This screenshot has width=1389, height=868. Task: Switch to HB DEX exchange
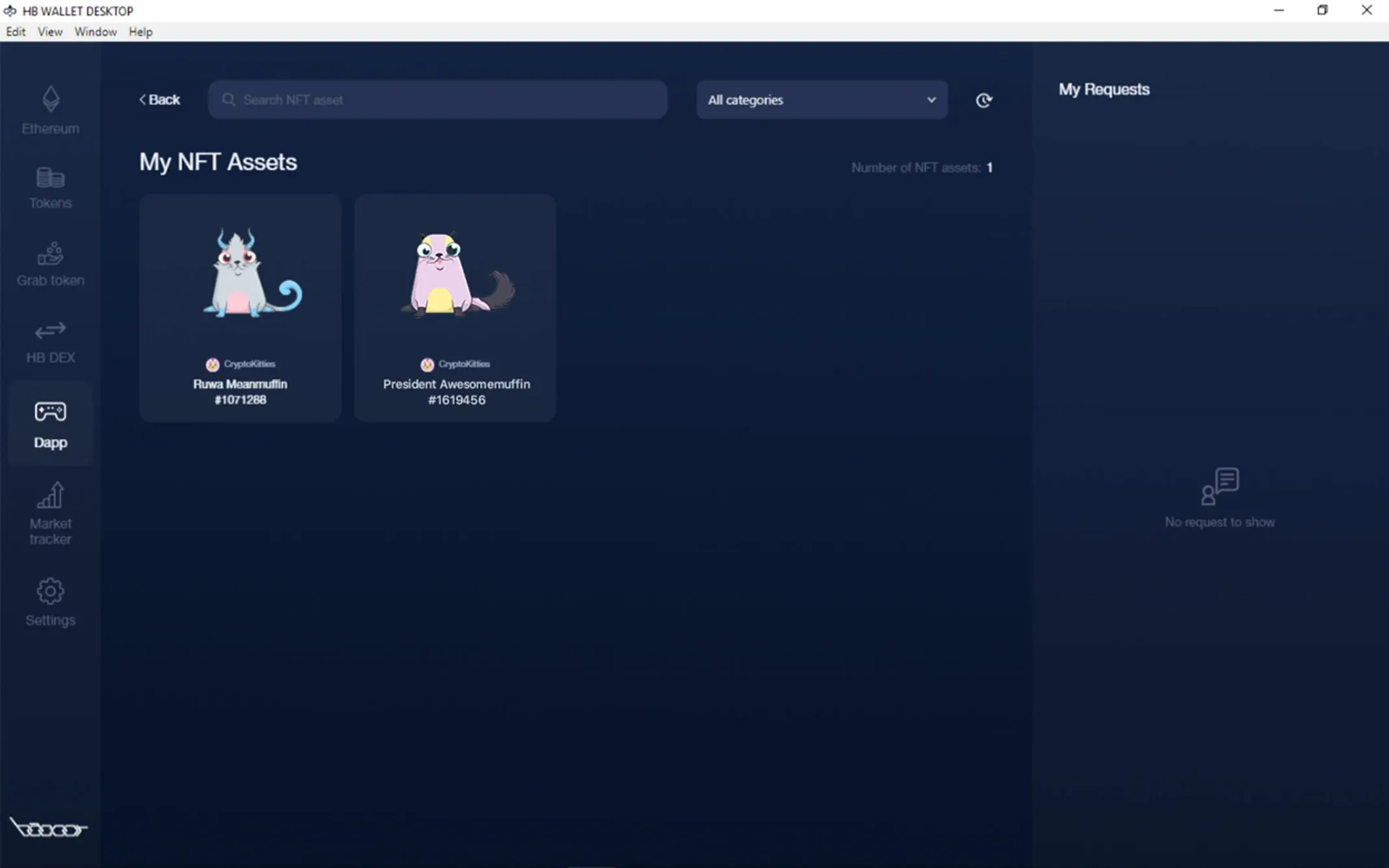click(50, 341)
